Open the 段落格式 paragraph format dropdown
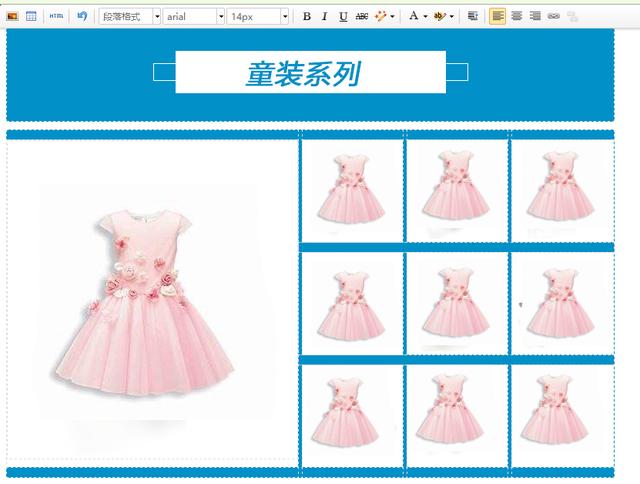The width and height of the screenshot is (640, 484). (x=130, y=17)
